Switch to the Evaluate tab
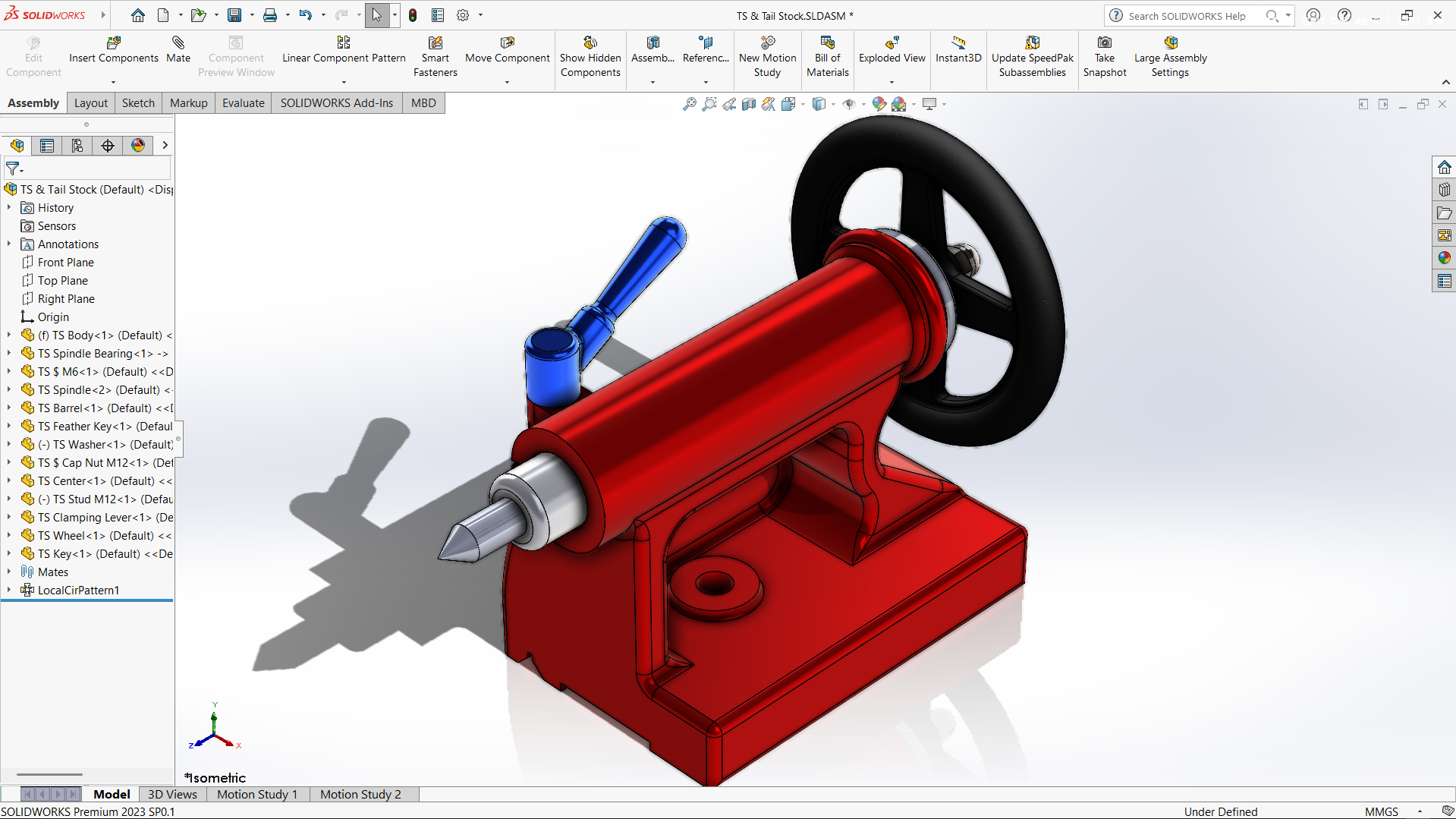The height and width of the screenshot is (819, 1456). [244, 103]
